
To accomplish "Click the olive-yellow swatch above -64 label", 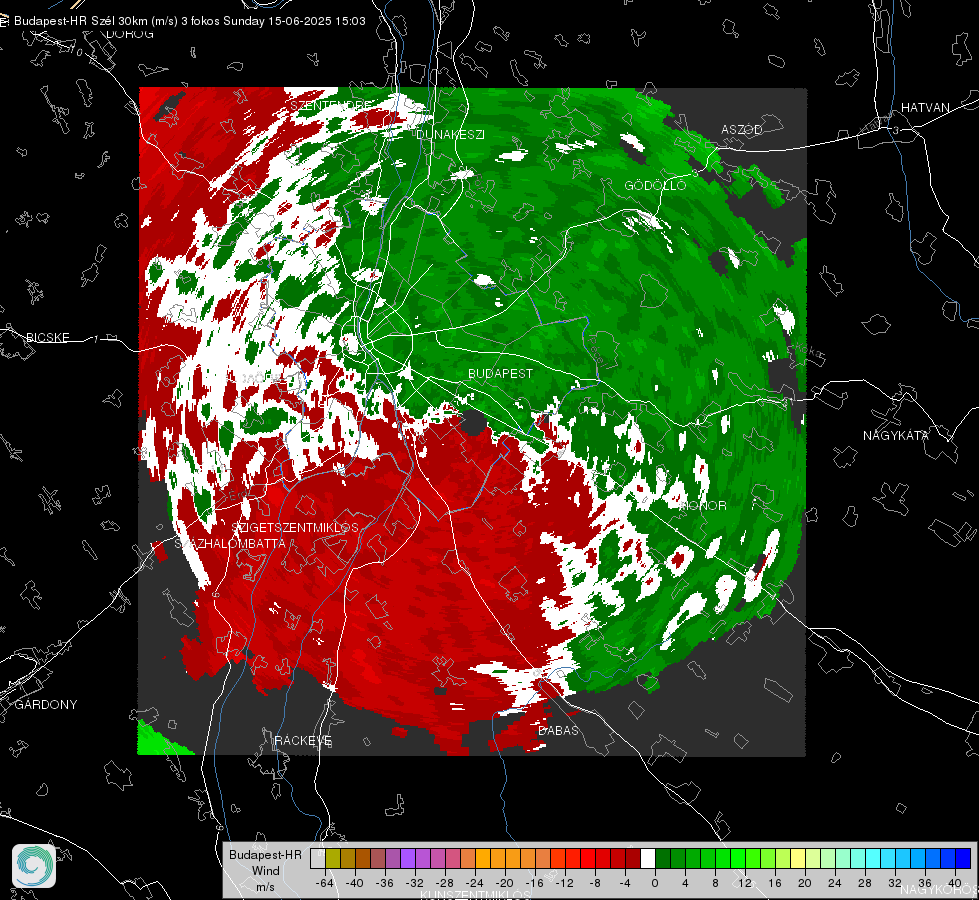I will pyautogui.click(x=333, y=859).
